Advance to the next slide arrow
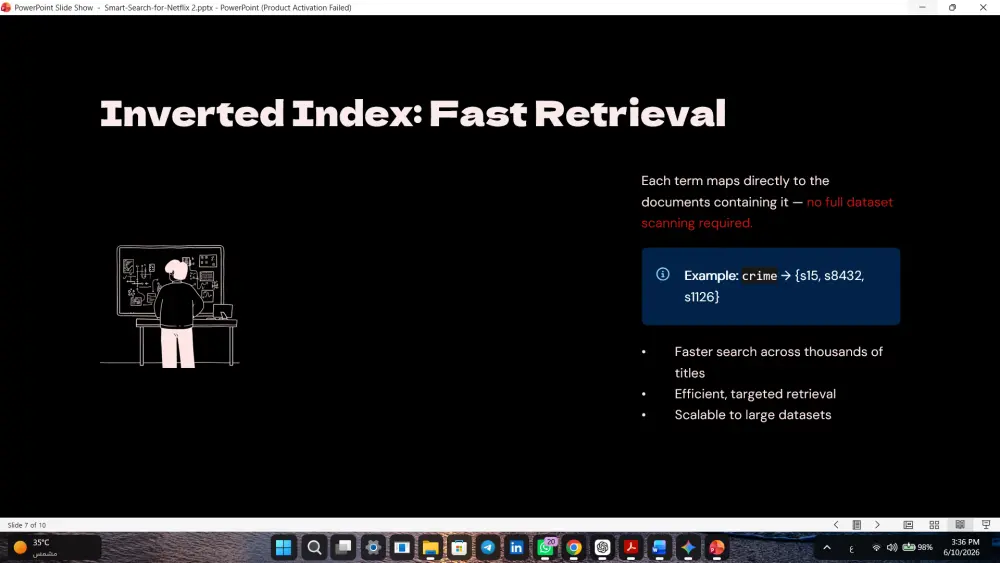Screen dimensions: 1000x563 [x=878, y=525]
